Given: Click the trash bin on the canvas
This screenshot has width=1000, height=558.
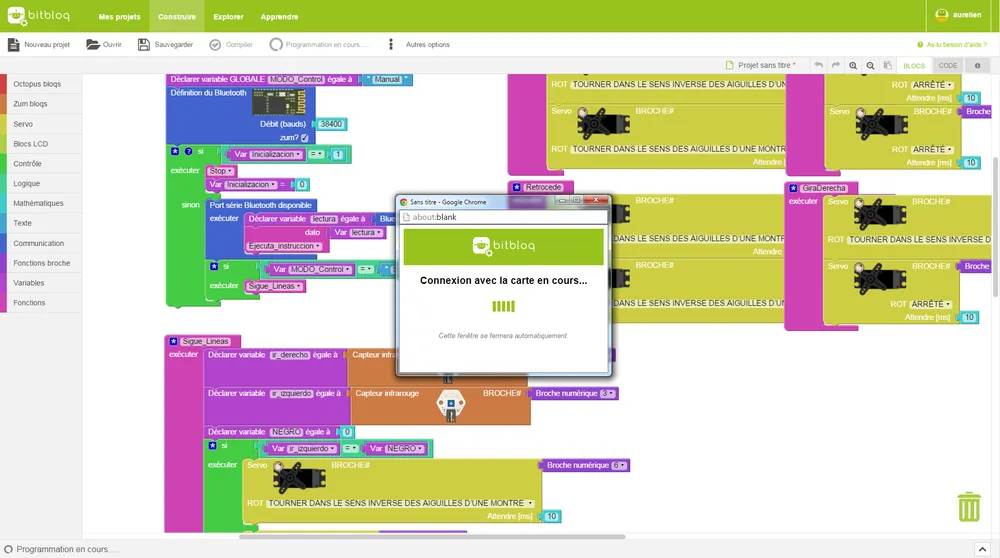Looking at the screenshot, I should [969, 507].
